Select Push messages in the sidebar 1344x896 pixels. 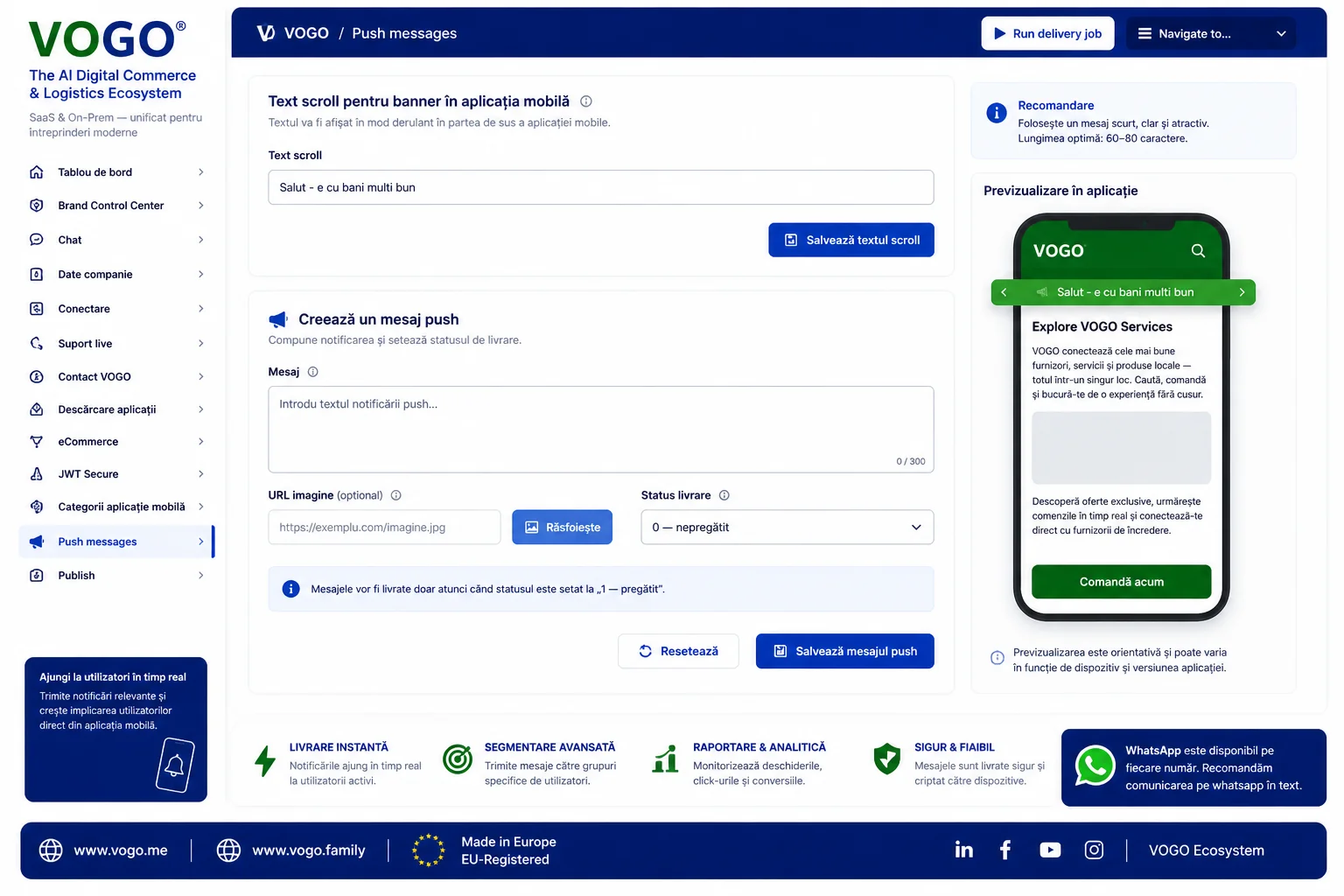[116, 542]
